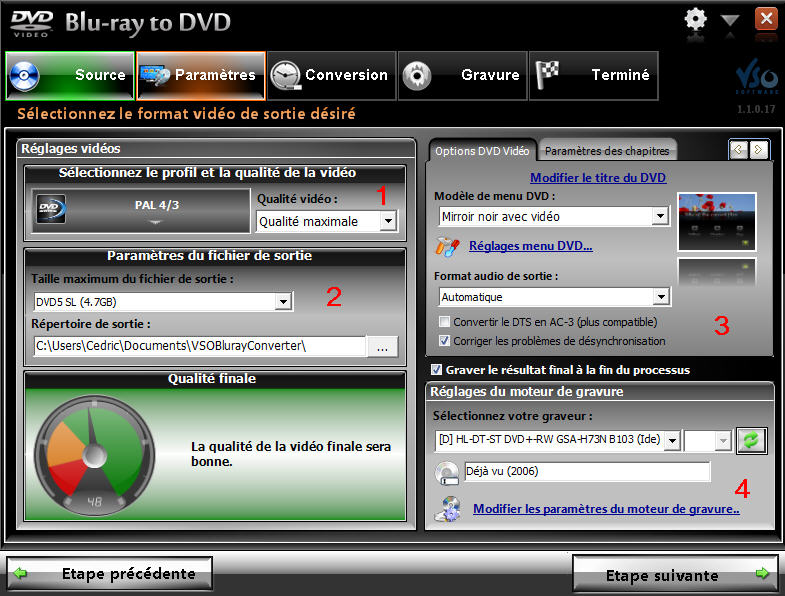785x596 pixels.
Task: Open the Qualité vidéo dropdown
Action: point(327,221)
